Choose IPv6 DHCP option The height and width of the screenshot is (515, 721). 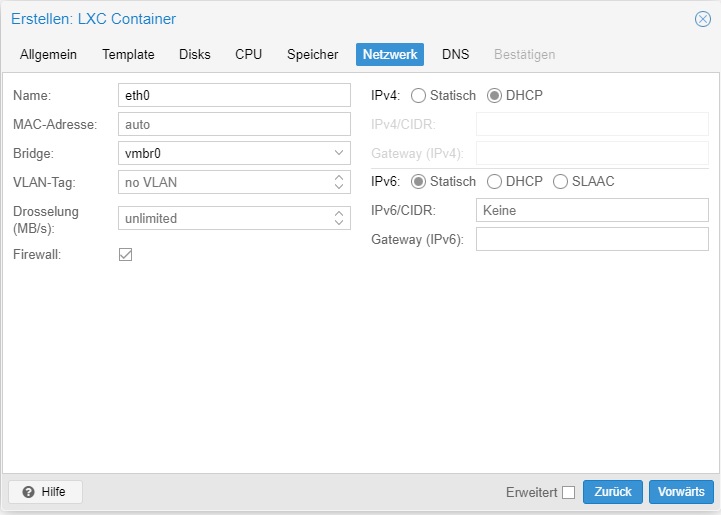click(x=494, y=182)
